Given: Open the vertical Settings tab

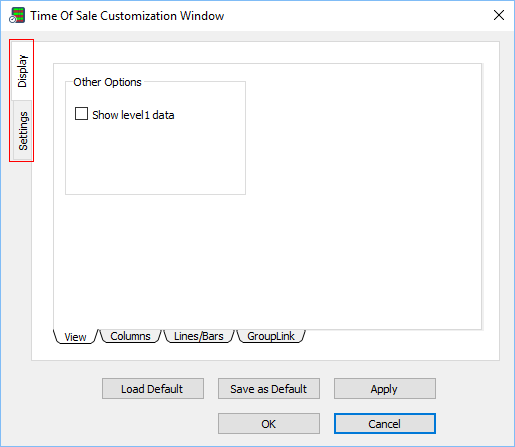Looking at the screenshot, I should 23,131.
